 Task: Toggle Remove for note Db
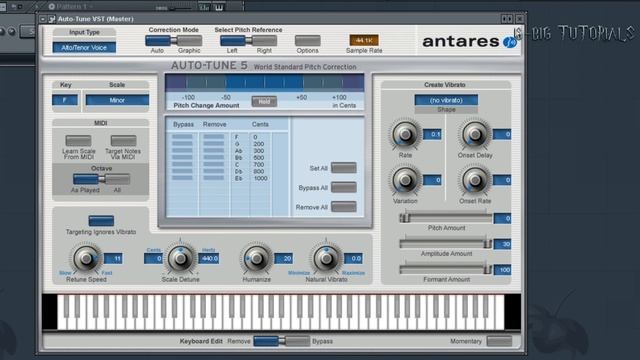click(213, 171)
